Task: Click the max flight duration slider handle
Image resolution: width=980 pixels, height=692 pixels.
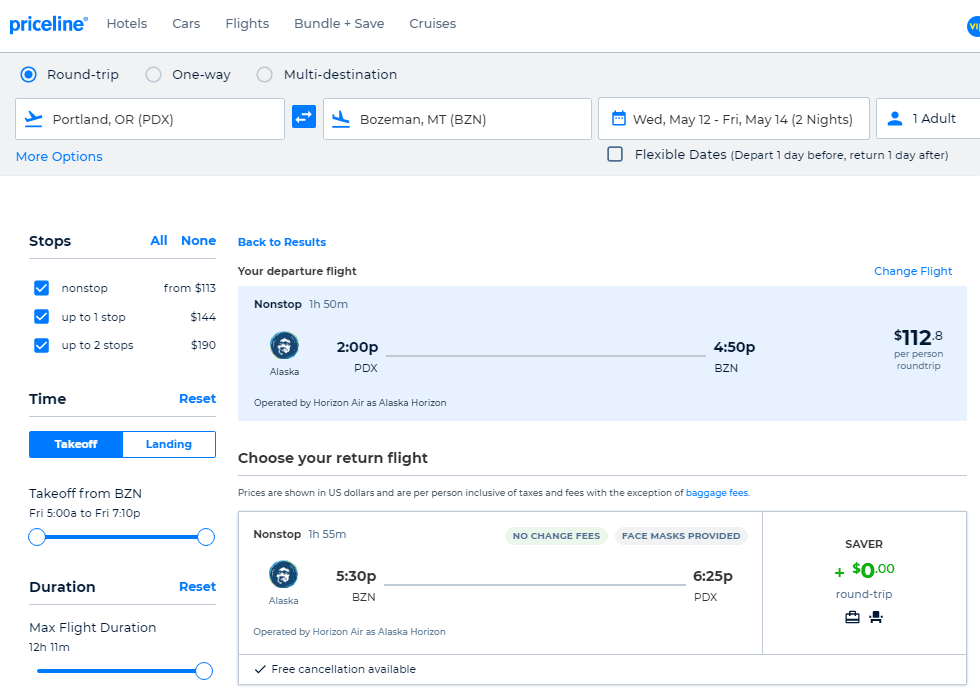Action: [x=204, y=671]
